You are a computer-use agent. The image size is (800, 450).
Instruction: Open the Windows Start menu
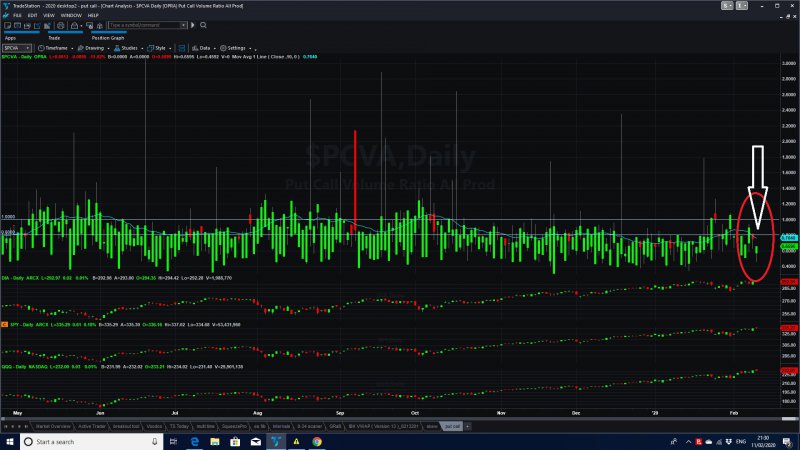10,441
